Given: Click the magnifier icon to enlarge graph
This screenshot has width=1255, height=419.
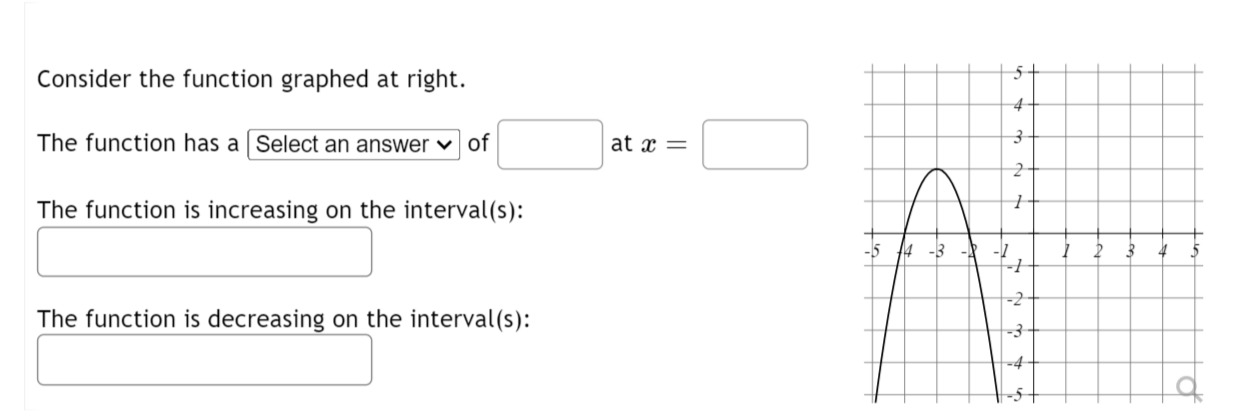Looking at the screenshot, I should pos(1189,387).
